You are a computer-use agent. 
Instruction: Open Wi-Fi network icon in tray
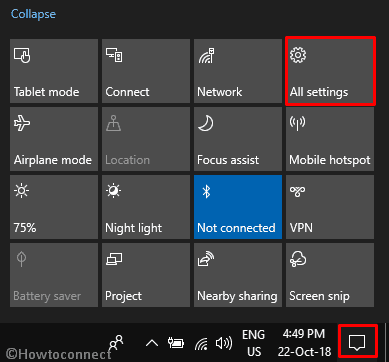point(201,343)
